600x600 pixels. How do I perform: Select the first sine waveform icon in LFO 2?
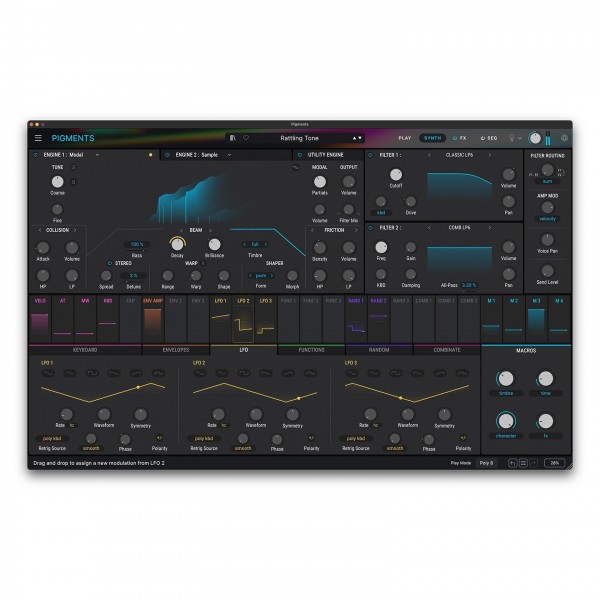pos(200,373)
